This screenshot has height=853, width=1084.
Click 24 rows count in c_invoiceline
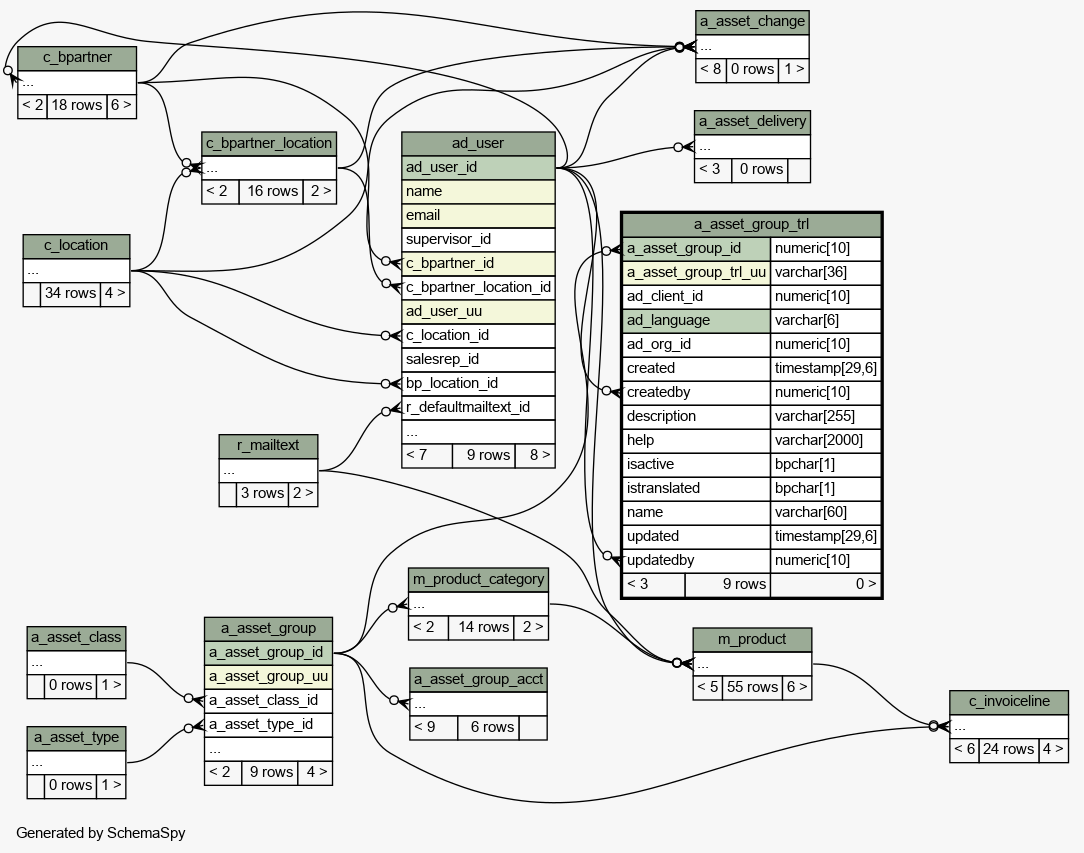1009,749
